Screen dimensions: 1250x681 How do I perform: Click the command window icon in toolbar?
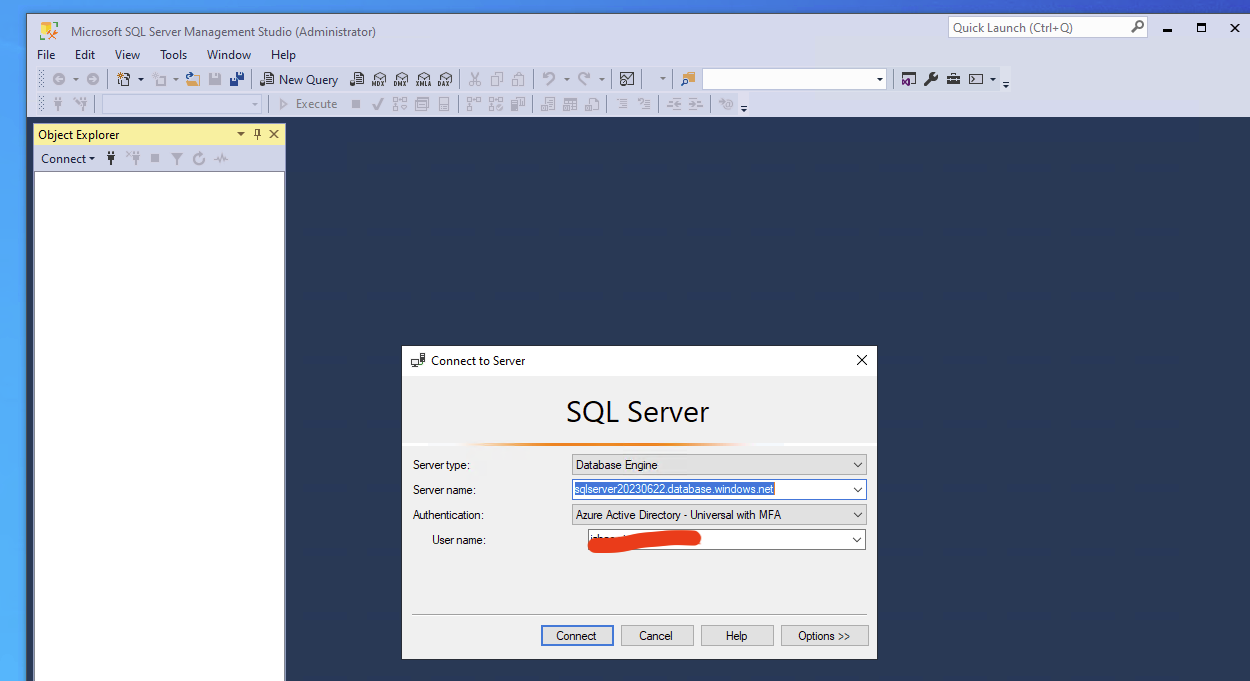(x=976, y=79)
